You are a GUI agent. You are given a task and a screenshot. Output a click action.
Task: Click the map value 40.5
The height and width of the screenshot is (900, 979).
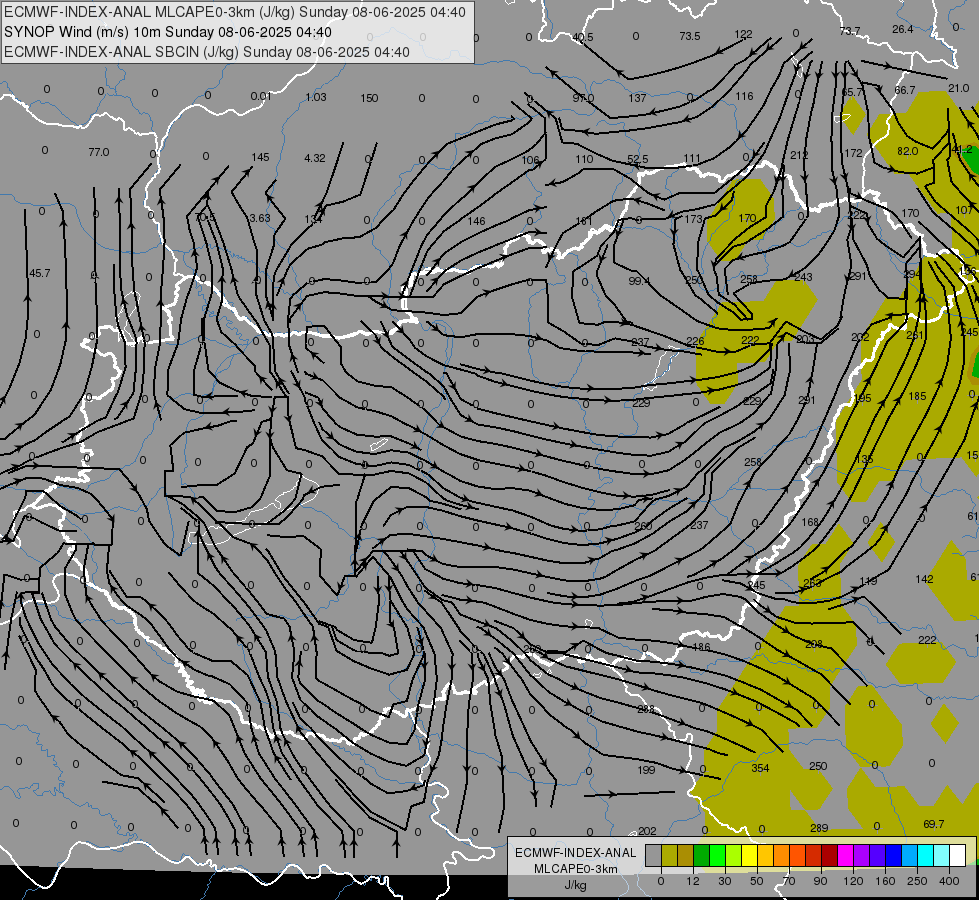coord(583,37)
